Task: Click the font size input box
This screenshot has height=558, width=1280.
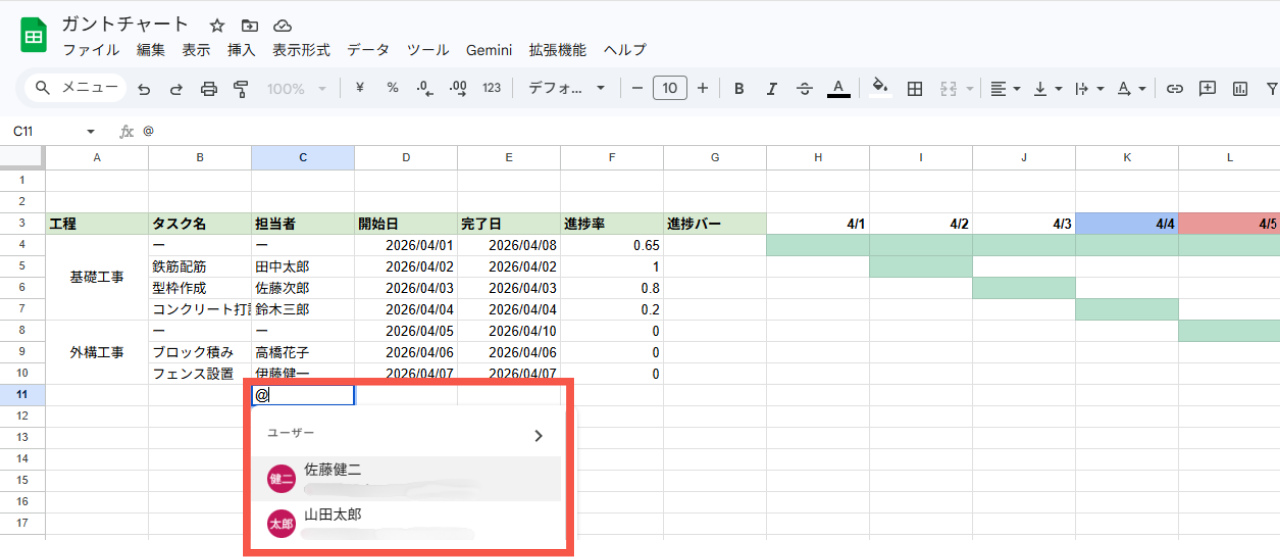Action: [669, 89]
